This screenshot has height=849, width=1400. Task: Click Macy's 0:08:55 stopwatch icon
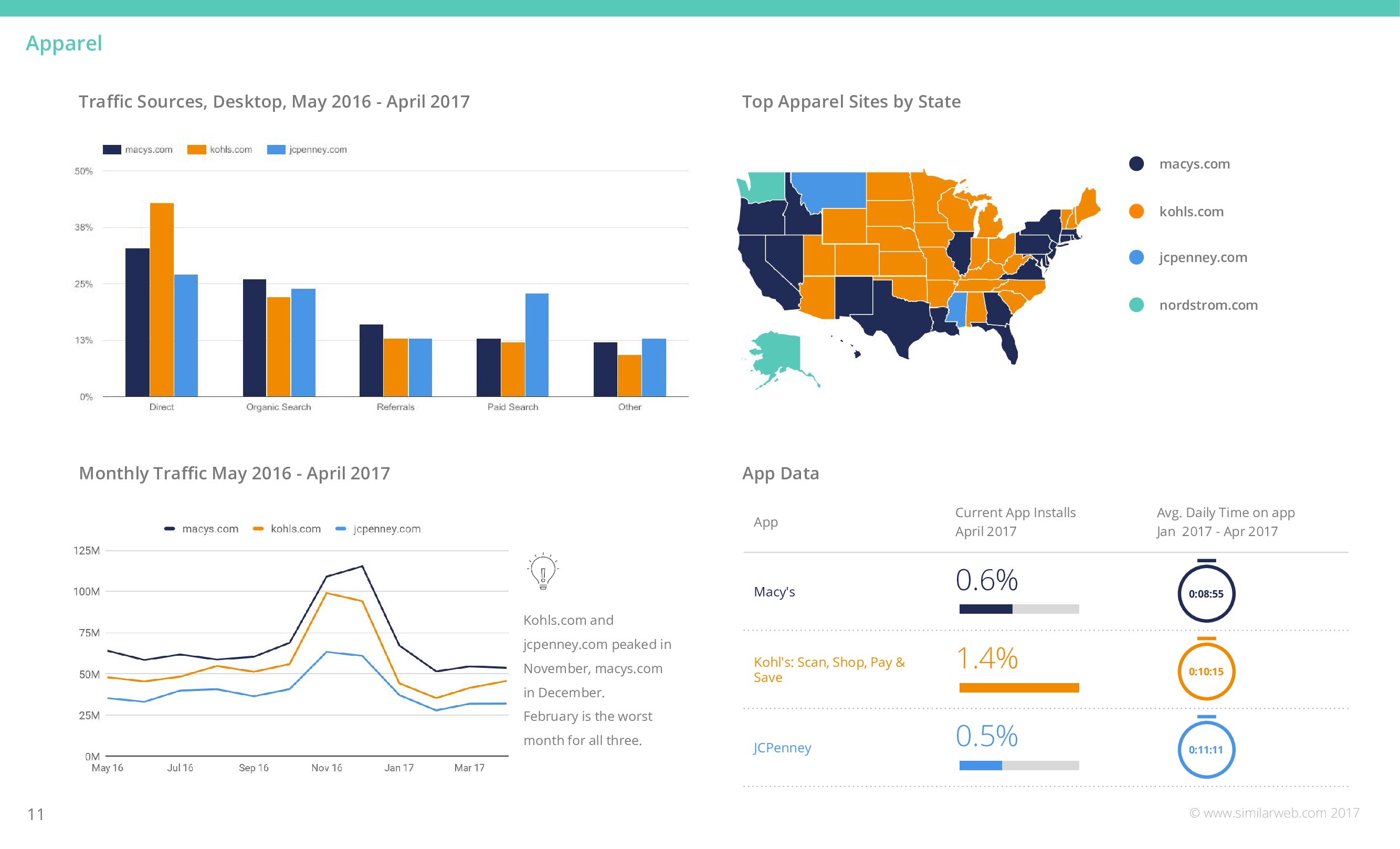(1206, 593)
